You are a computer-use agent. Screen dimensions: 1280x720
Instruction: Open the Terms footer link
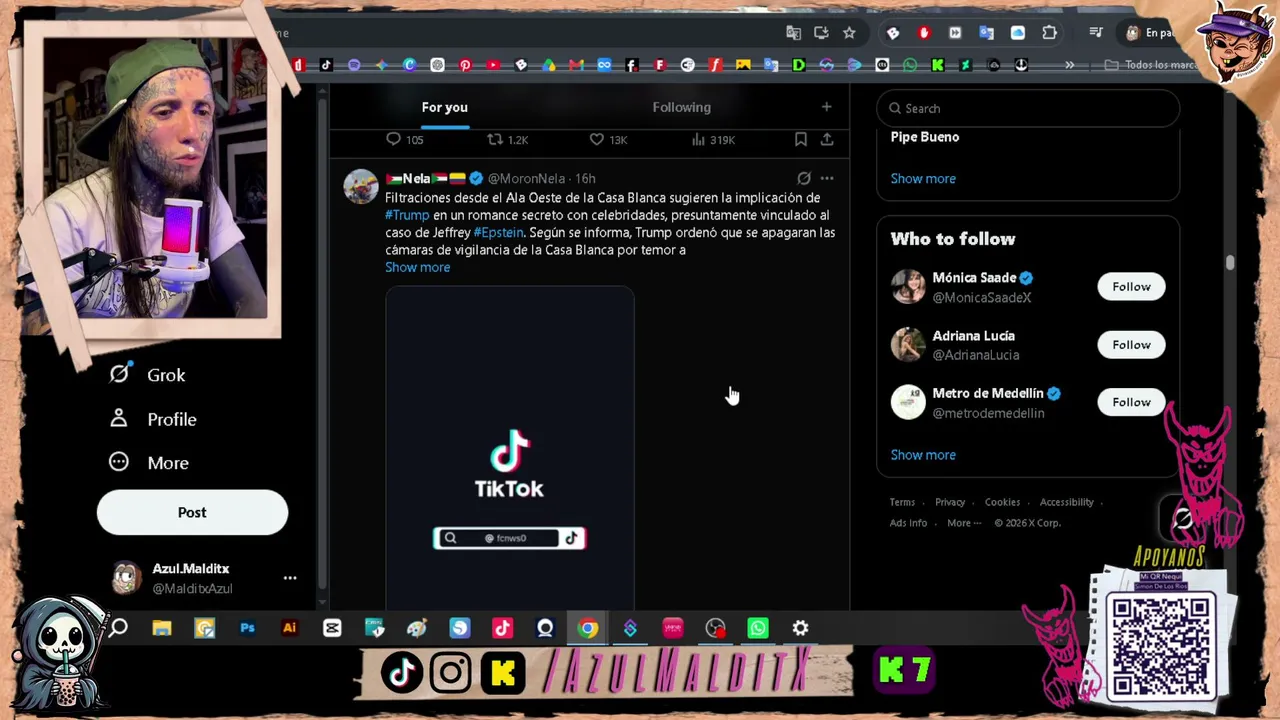click(x=902, y=502)
